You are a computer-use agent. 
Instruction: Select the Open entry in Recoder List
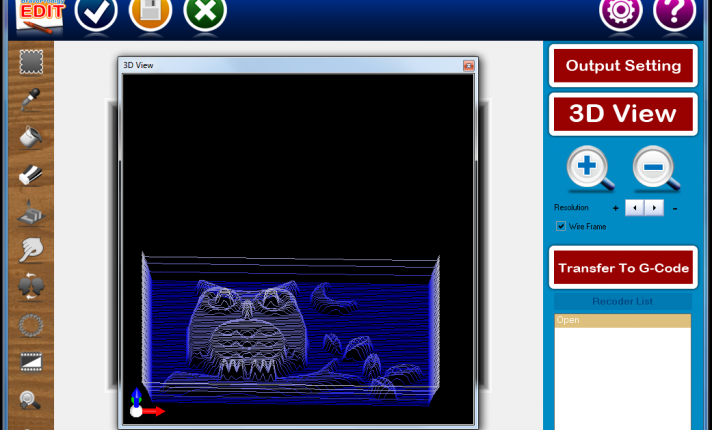(622, 321)
